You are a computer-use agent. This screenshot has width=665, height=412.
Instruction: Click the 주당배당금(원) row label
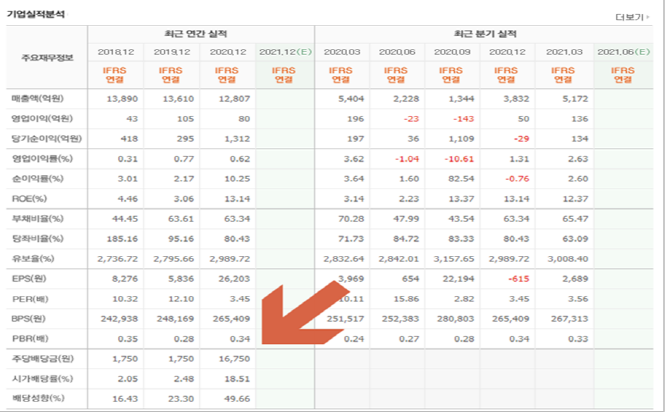tap(42, 359)
